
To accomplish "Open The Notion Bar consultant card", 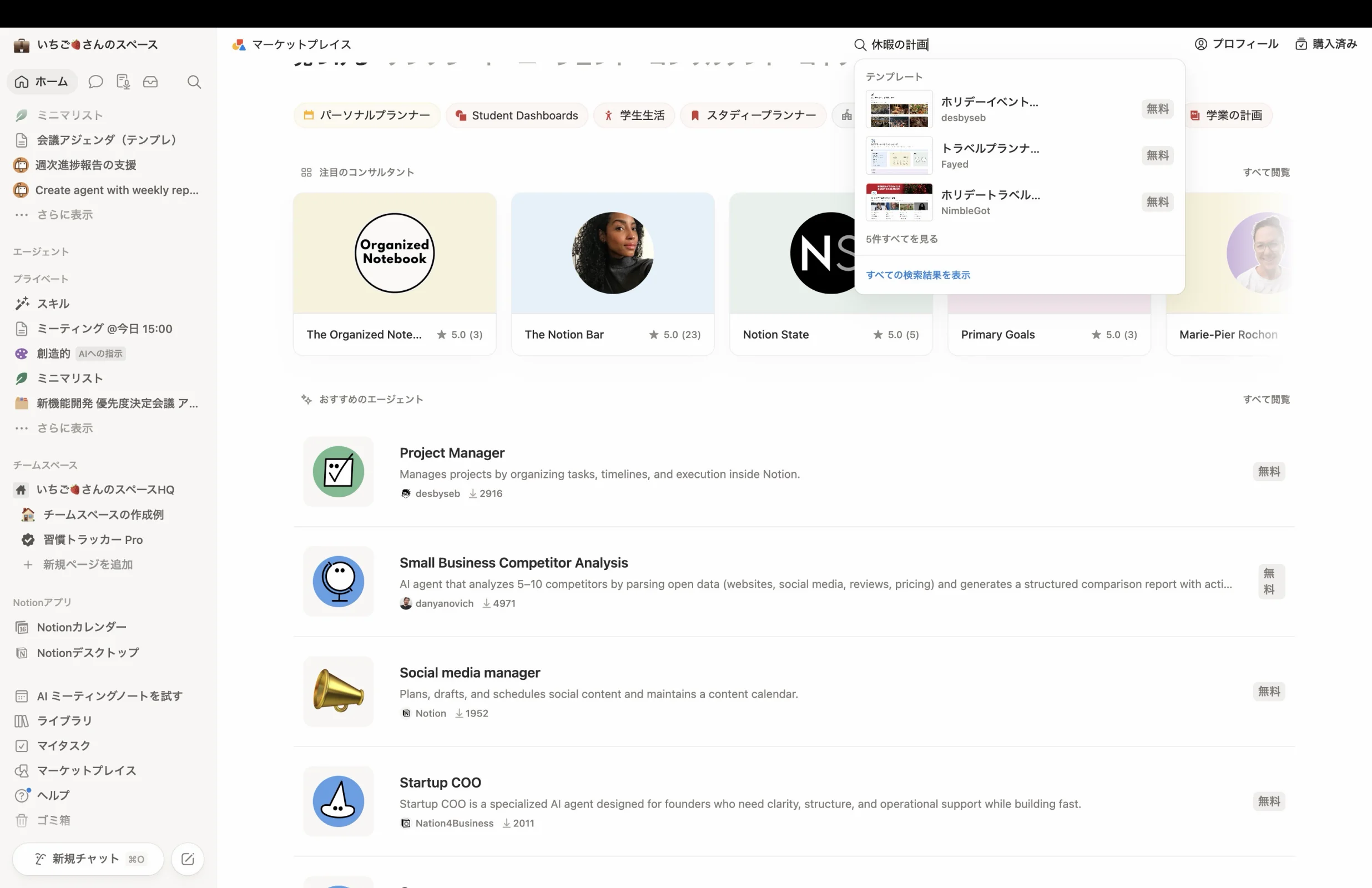I will click(613, 274).
